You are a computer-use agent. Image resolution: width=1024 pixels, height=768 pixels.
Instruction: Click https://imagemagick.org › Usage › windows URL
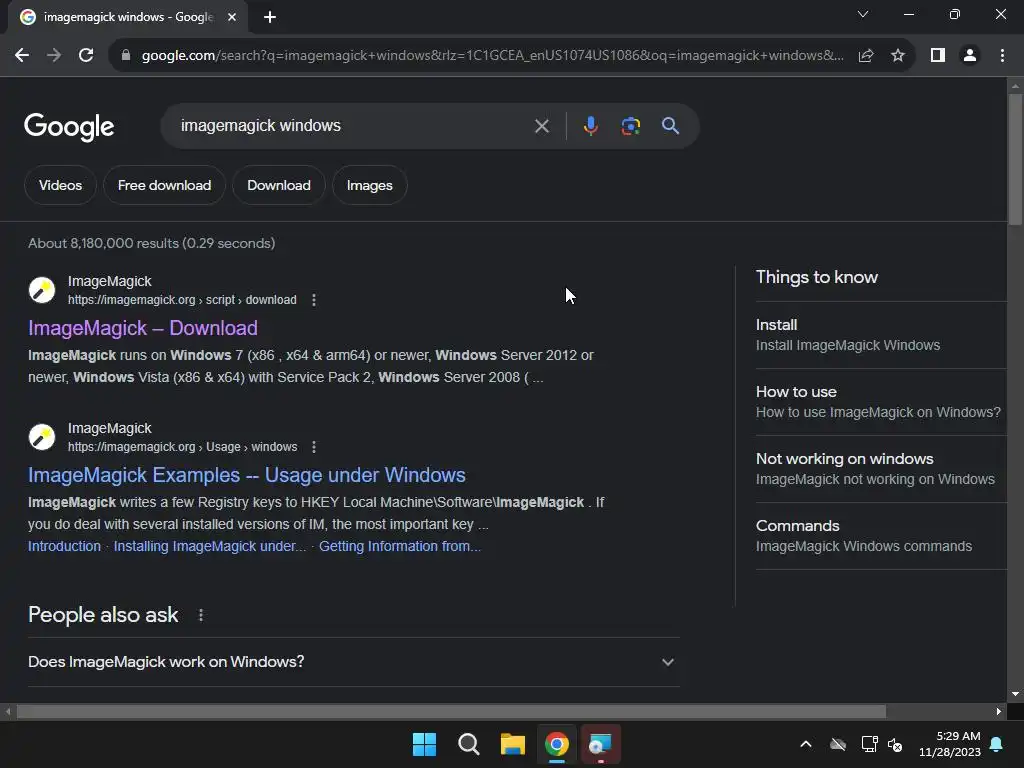[x=182, y=447]
